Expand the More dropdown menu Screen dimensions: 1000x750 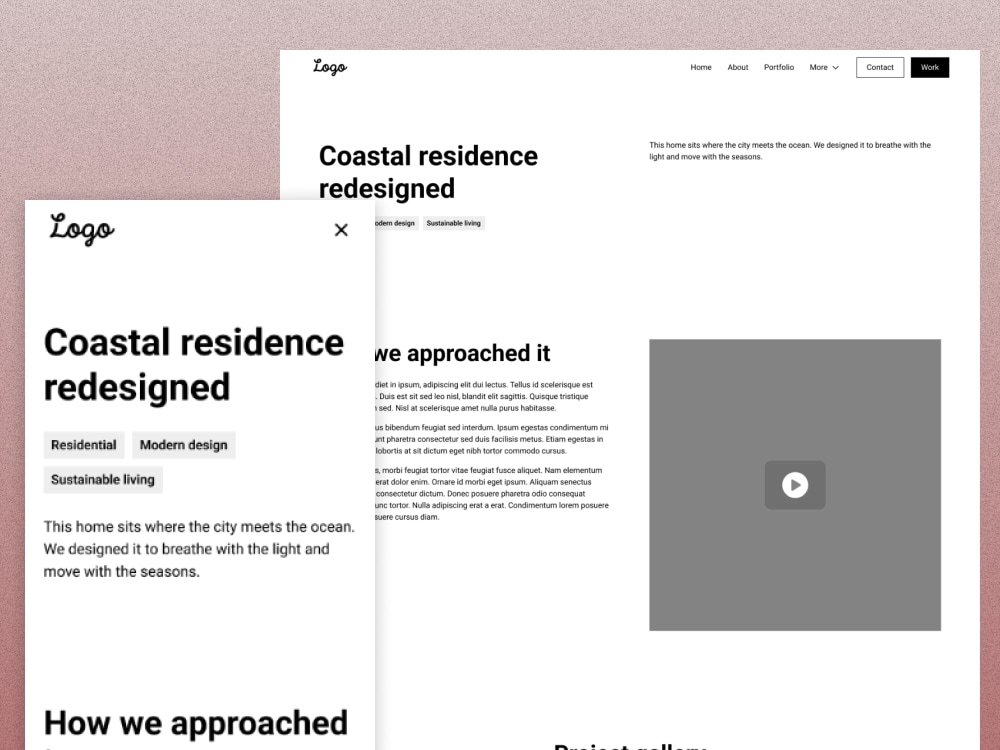(824, 67)
